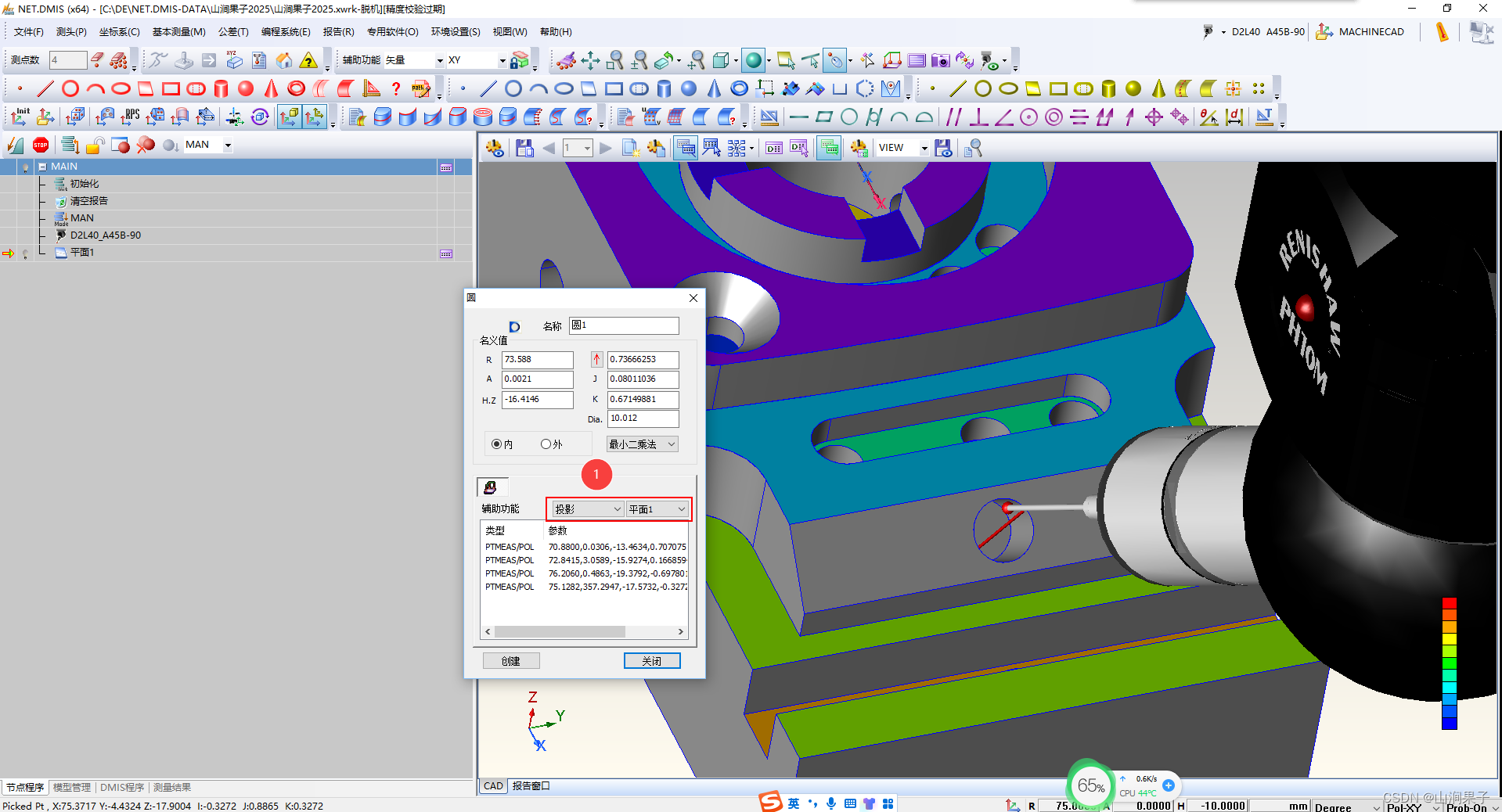The width and height of the screenshot is (1502, 812).
Task: Switch to the 报告窗口 tab
Action: pos(531,786)
